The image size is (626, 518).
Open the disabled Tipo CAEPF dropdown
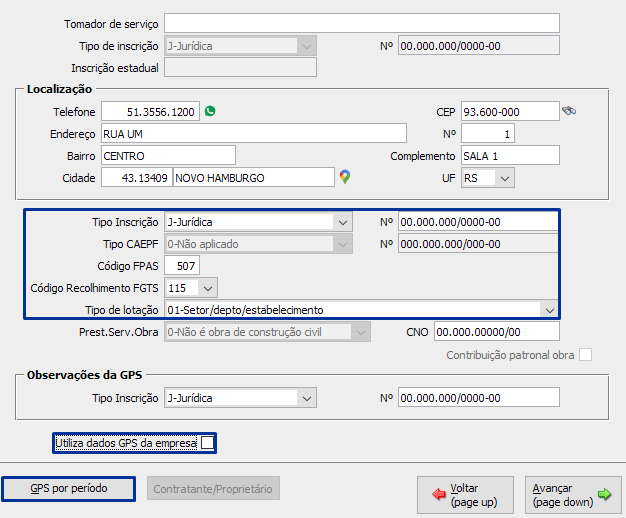coord(343,244)
